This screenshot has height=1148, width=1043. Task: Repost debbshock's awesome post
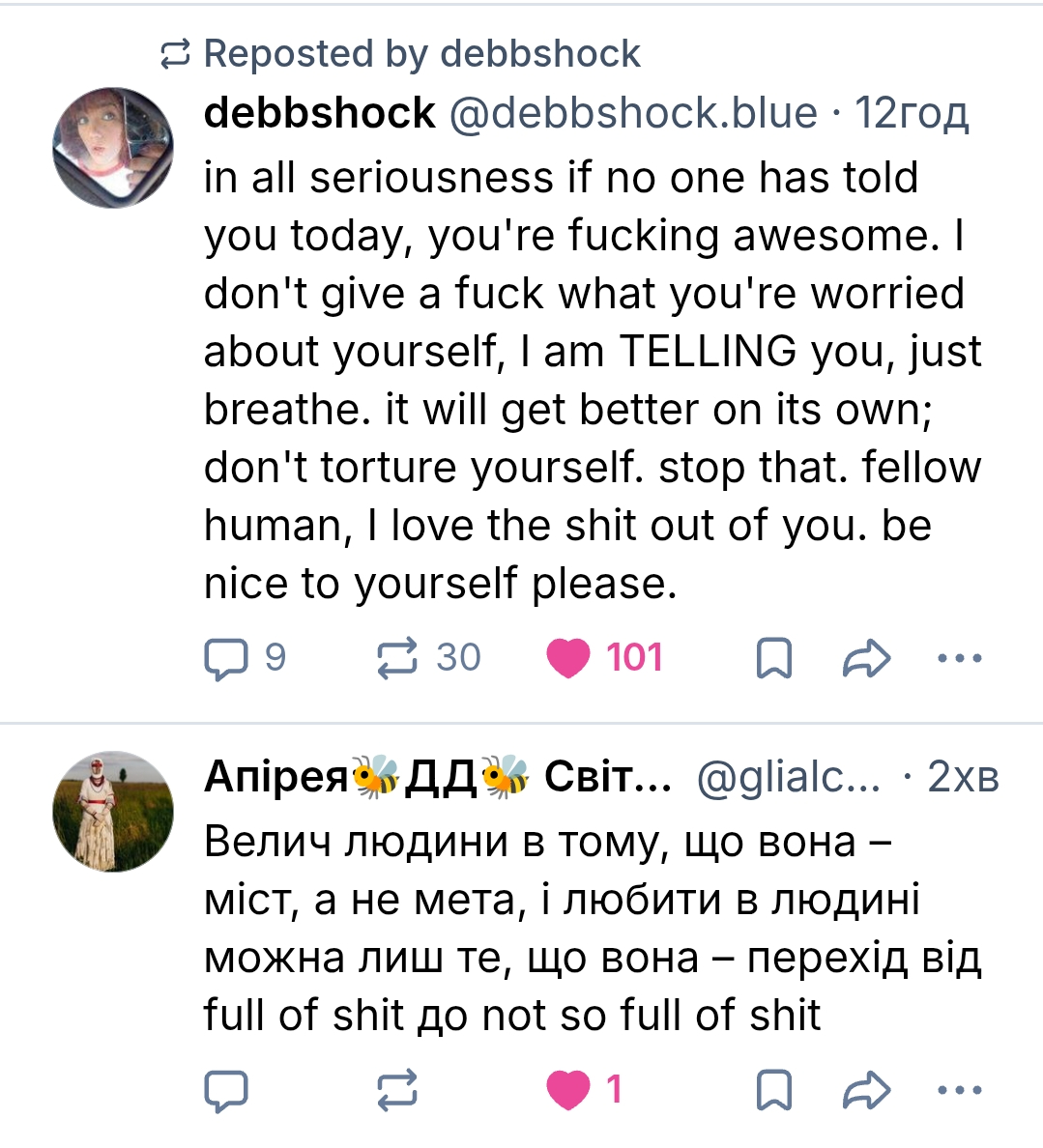(x=397, y=658)
